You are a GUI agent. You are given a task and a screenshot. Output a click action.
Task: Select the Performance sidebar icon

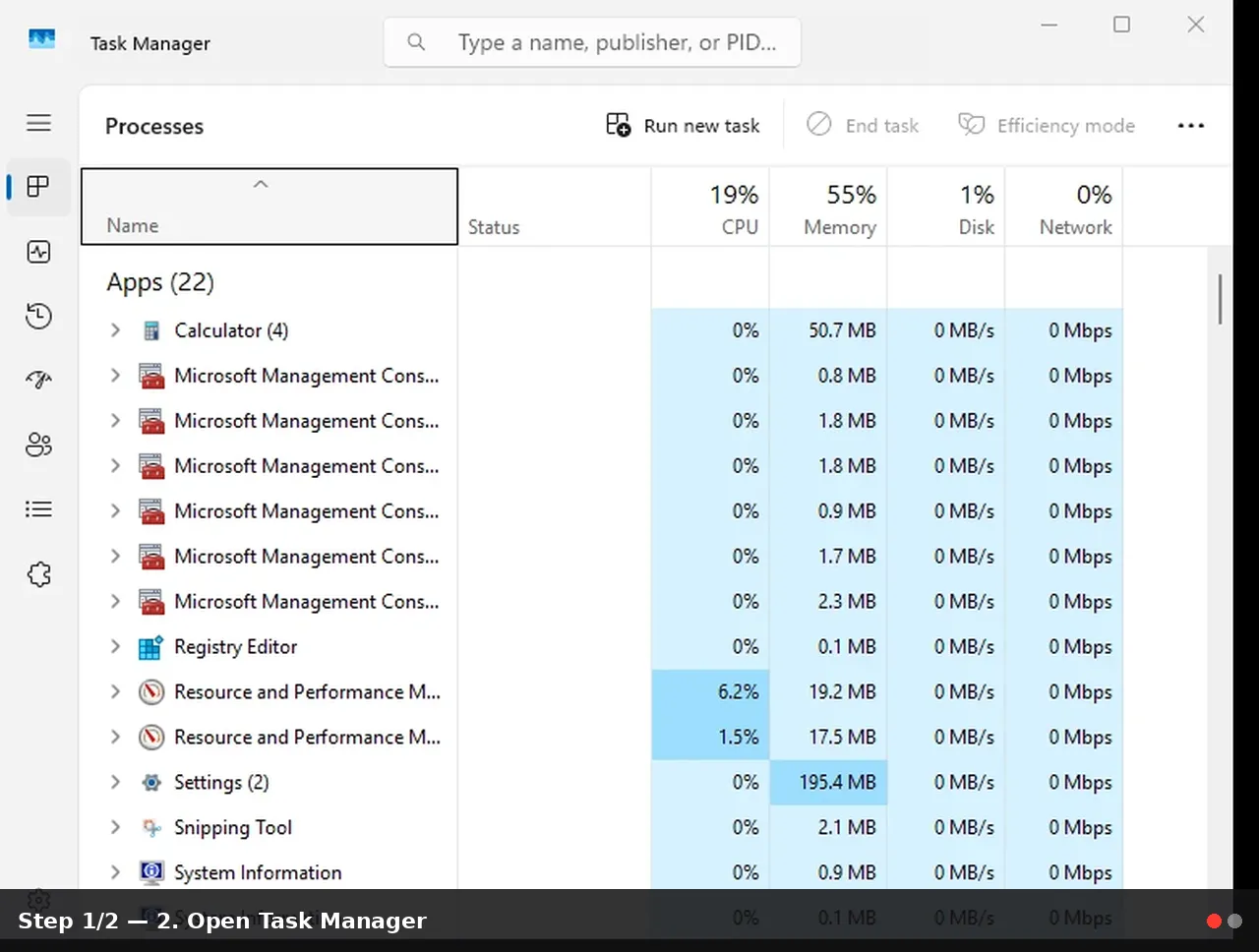click(x=38, y=252)
